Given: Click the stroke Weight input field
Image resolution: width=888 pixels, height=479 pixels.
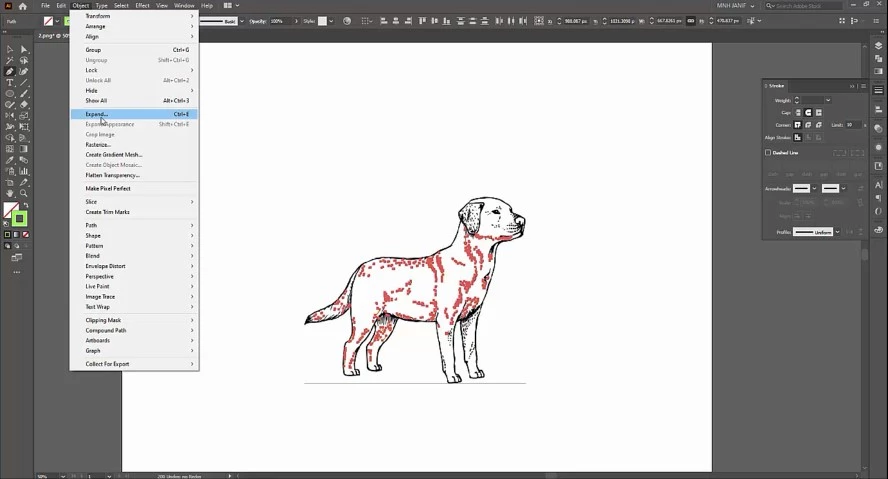Looking at the screenshot, I should click(x=812, y=100).
